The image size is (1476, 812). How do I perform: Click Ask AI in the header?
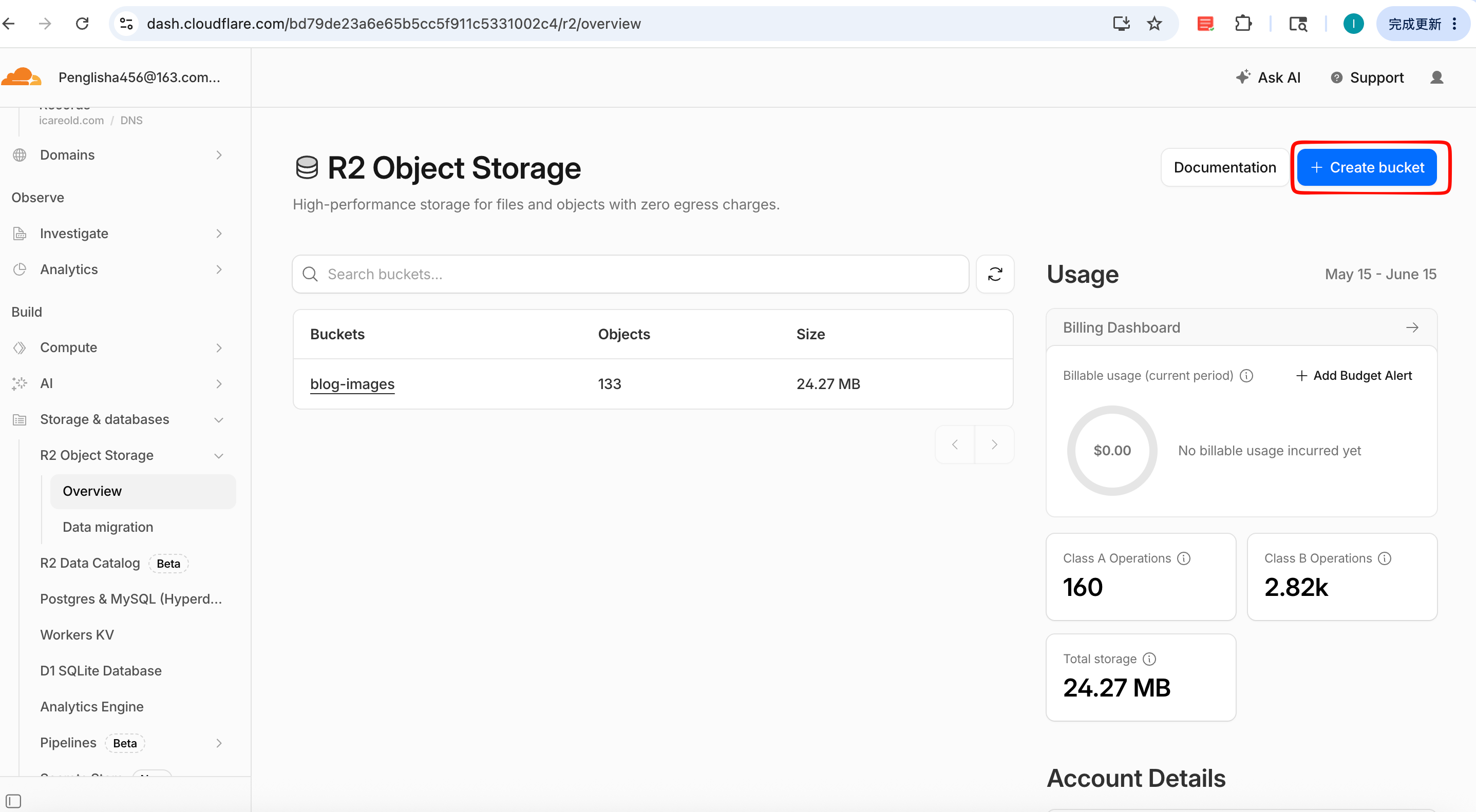[1269, 78]
